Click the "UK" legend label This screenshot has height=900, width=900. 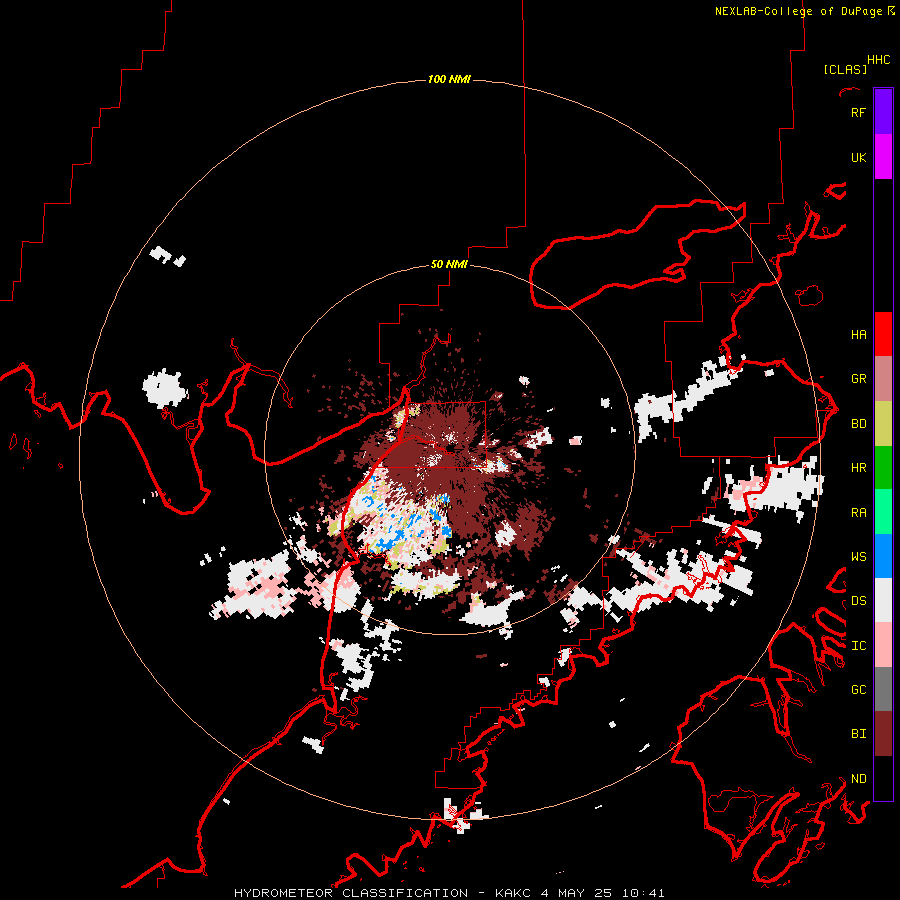858,157
